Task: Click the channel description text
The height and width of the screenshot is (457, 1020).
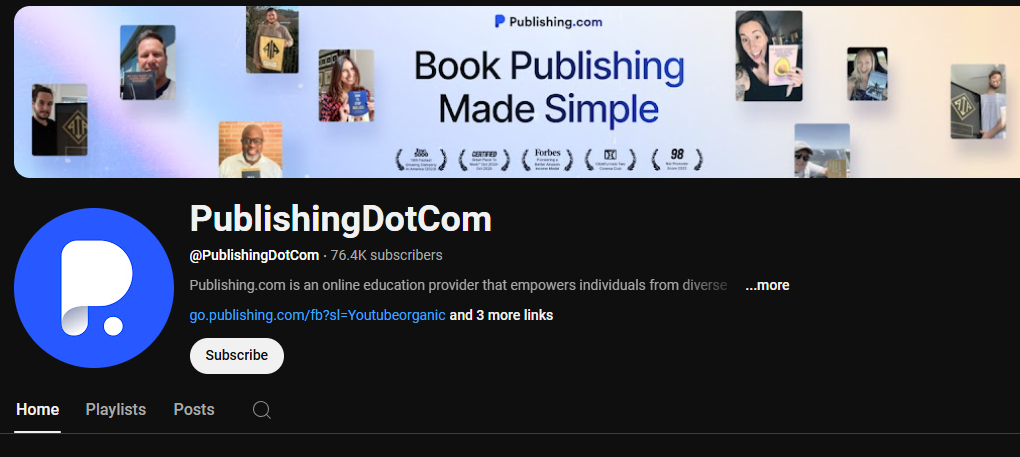Action: 459,285
